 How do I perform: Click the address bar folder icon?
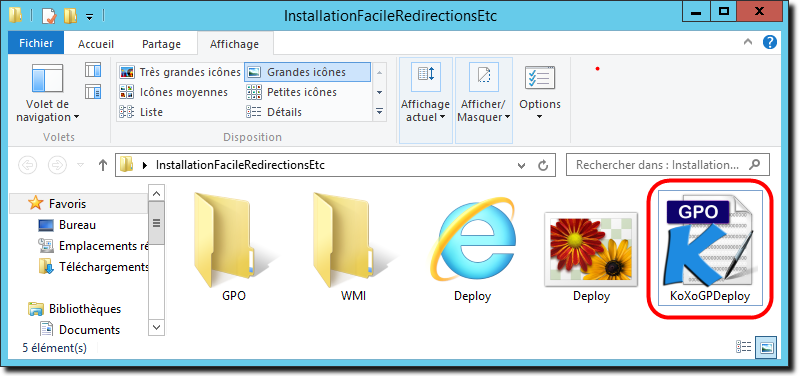coord(126,165)
